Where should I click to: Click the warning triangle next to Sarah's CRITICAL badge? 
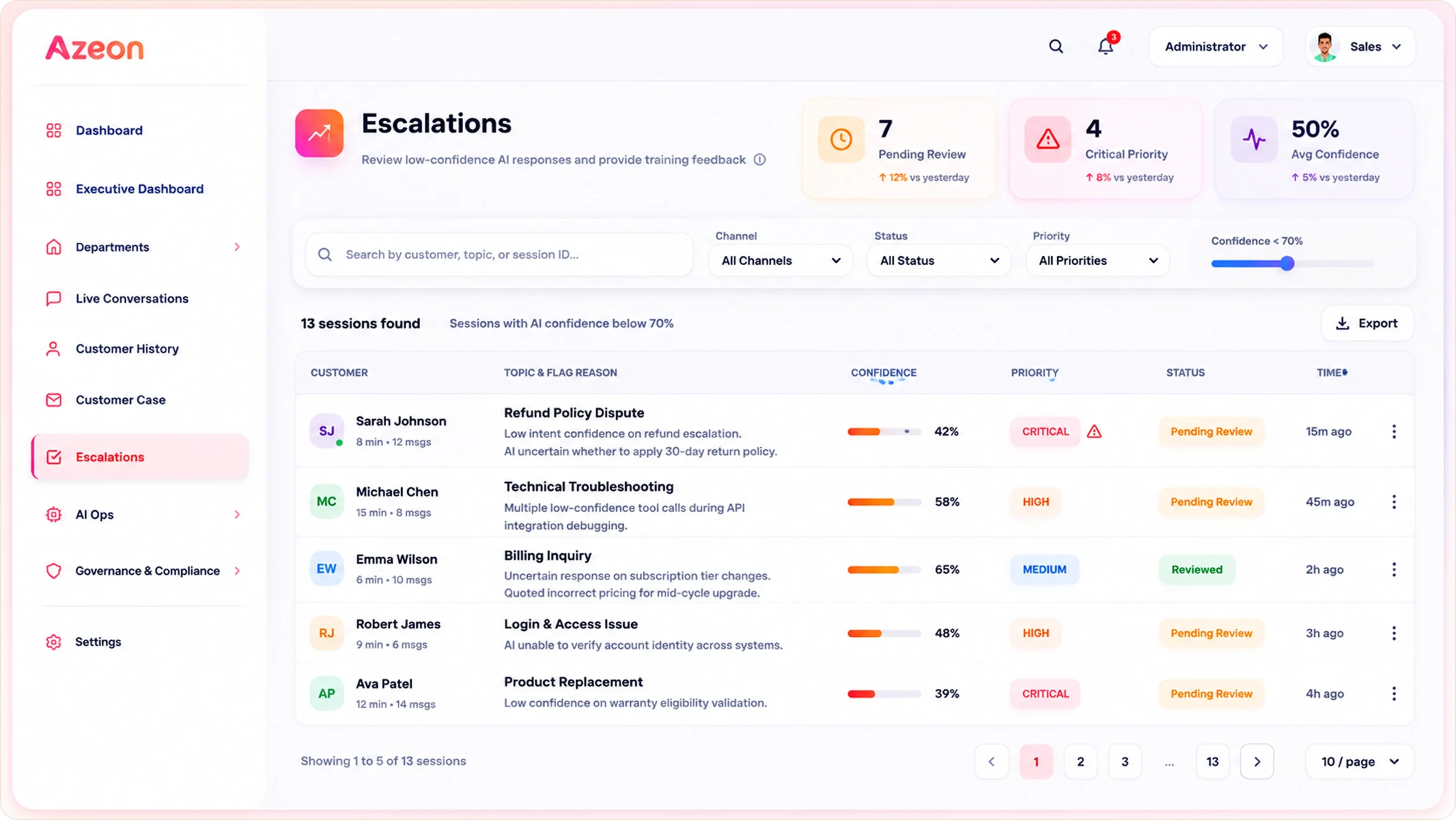1094,431
